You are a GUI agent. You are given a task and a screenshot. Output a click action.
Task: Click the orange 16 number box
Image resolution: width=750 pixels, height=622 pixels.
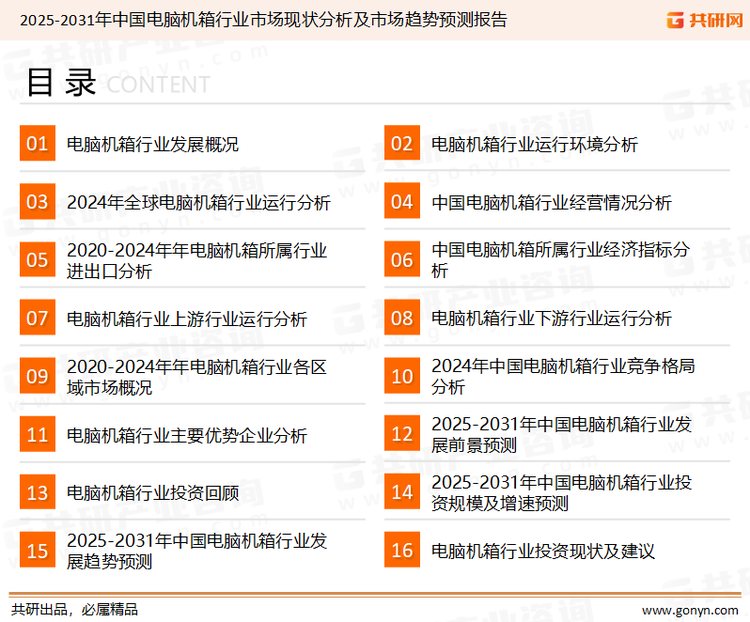pyautogui.click(x=402, y=550)
